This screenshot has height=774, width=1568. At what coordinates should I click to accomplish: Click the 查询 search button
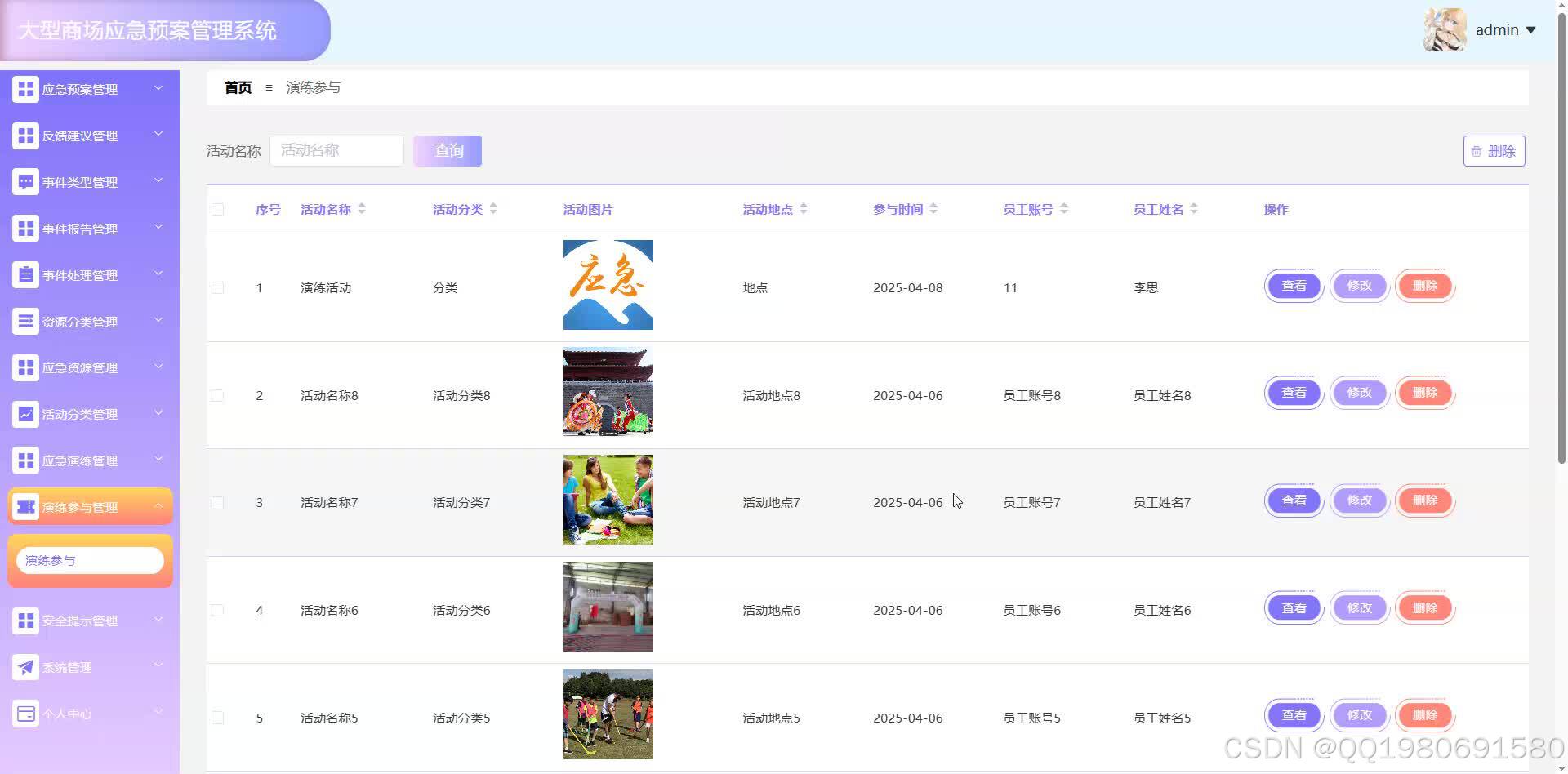point(448,150)
